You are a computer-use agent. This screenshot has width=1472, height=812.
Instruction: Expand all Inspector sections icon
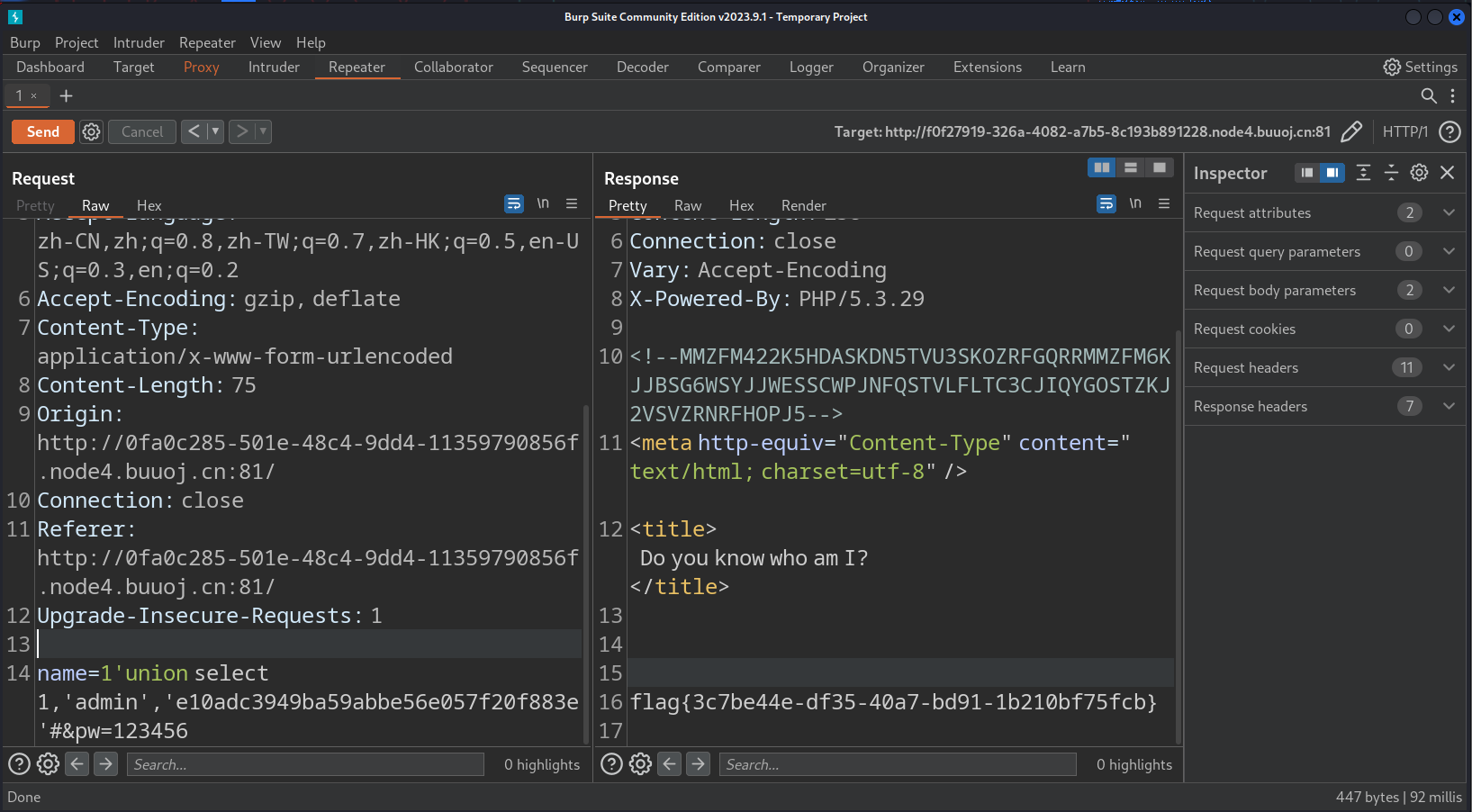tap(1364, 173)
